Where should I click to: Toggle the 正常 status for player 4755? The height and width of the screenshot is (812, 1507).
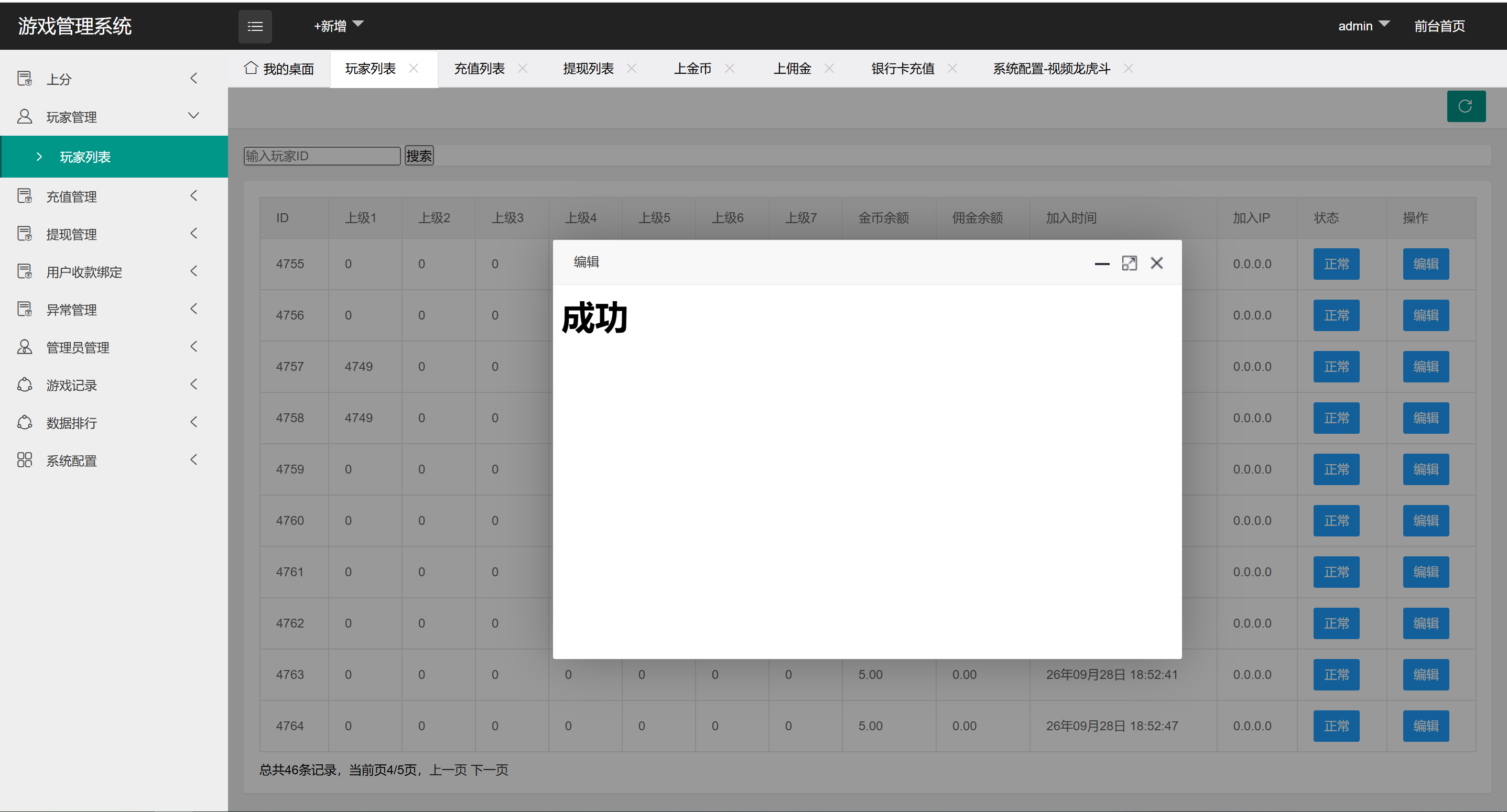coord(1336,264)
